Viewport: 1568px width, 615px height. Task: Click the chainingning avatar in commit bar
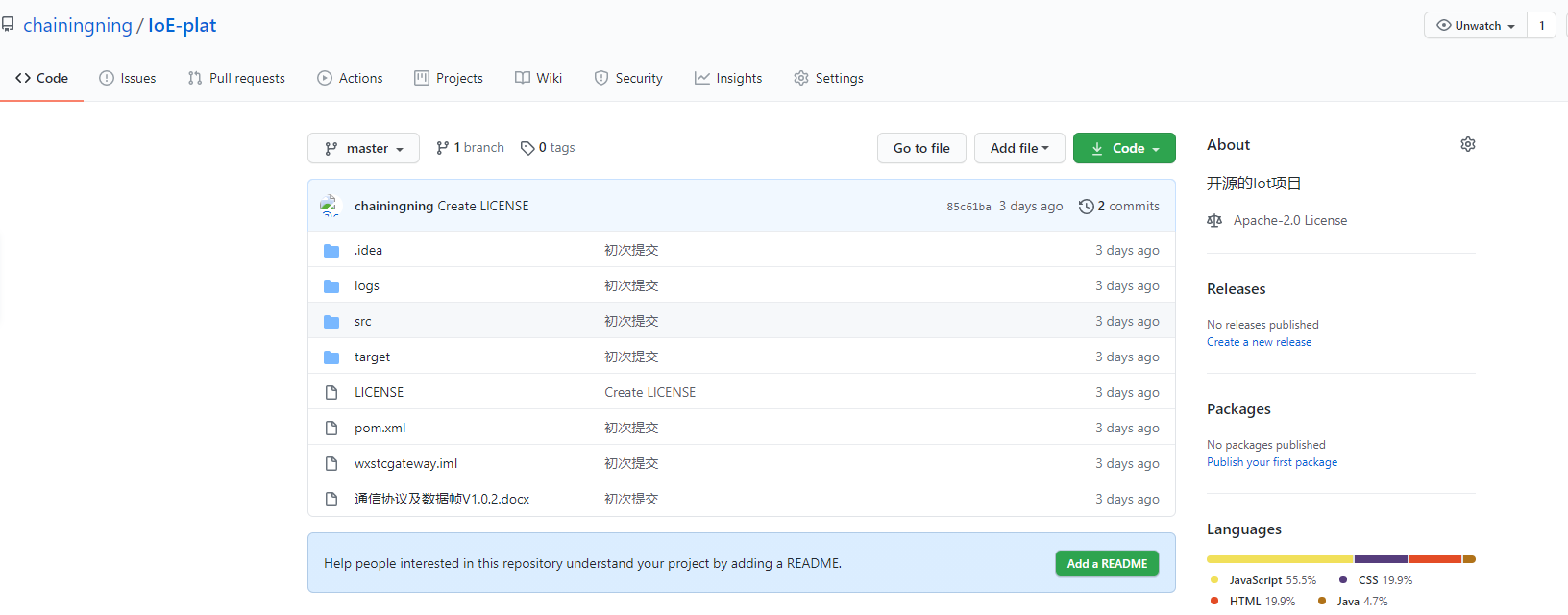331,206
